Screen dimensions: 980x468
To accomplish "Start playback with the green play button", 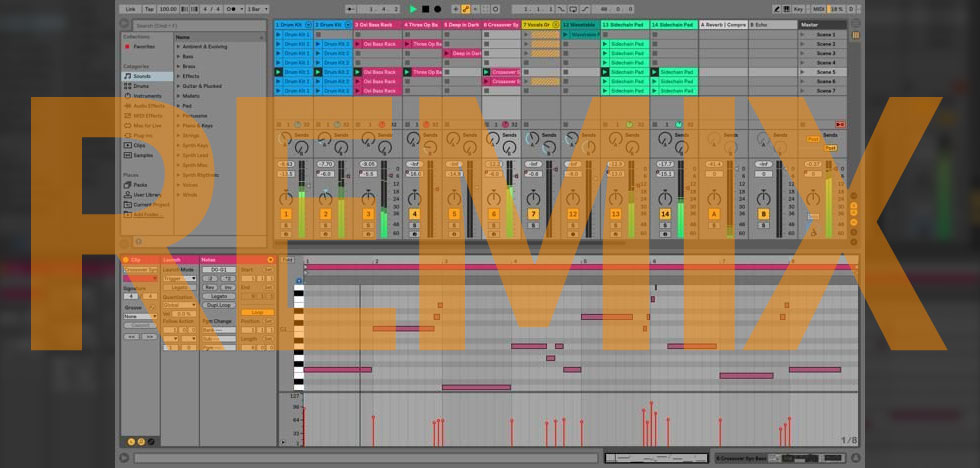I will 412,9.
